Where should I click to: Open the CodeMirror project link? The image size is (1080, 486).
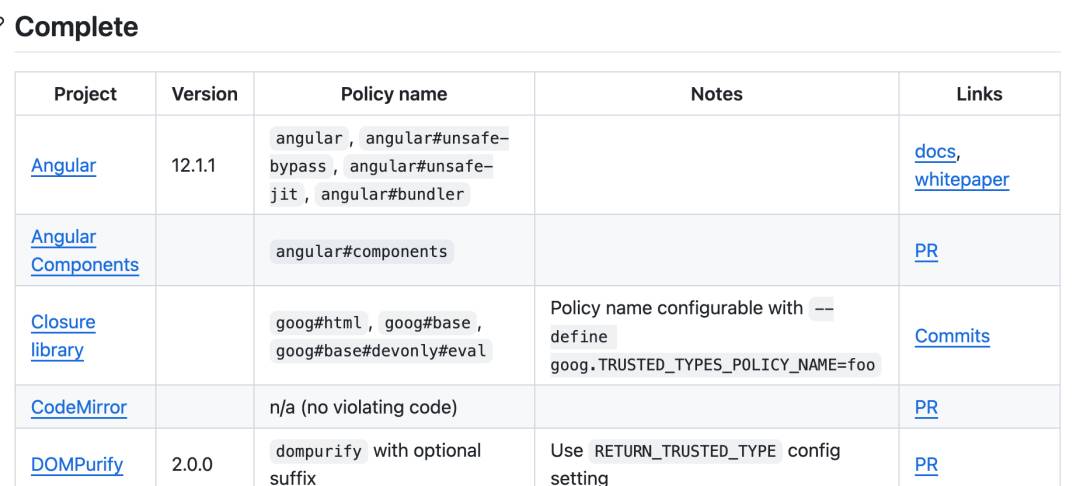pos(79,407)
